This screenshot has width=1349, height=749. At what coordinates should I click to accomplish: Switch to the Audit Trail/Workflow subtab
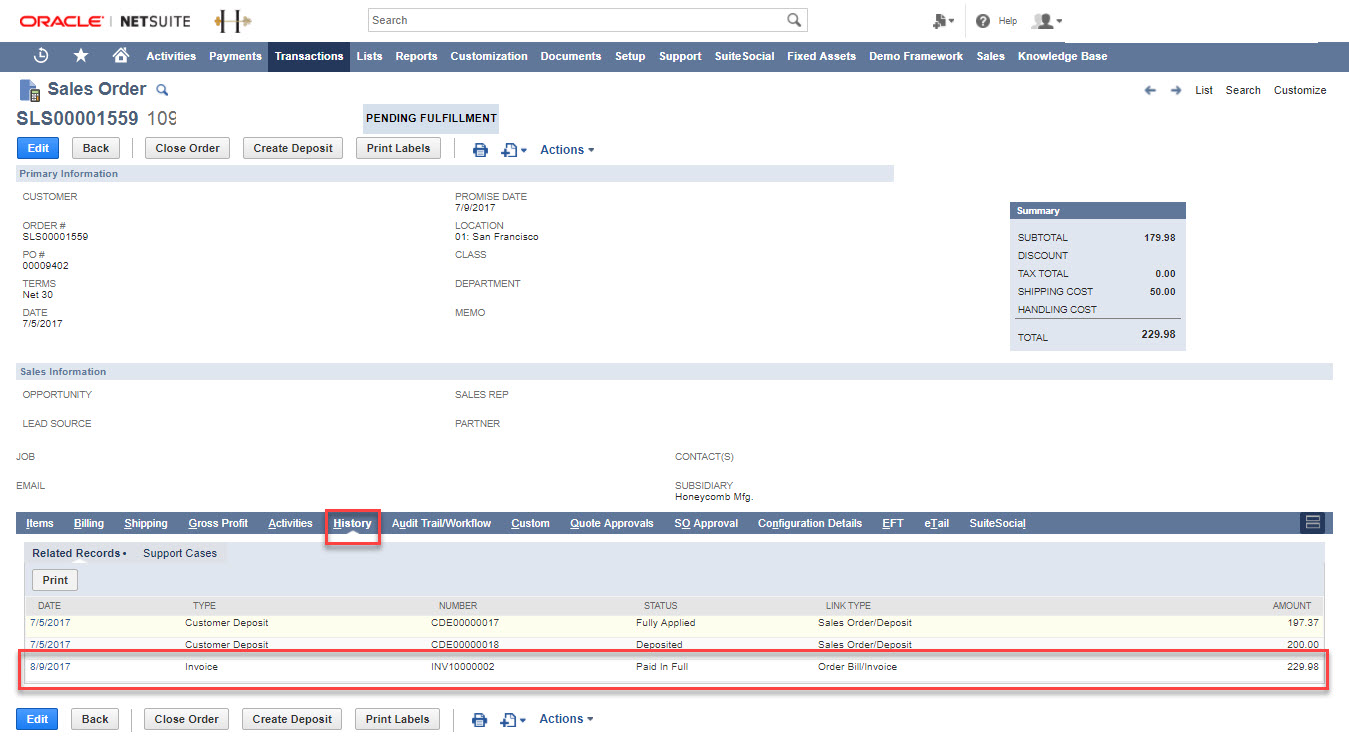point(441,523)
